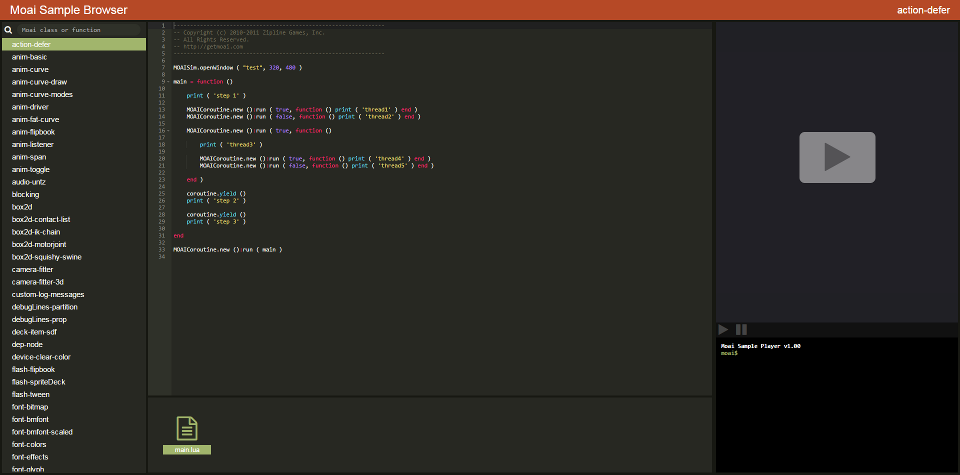Open the font-bmfont-scaled sample
The width and height of the screenshot is (960, 475).
click(x=74, y=432)
